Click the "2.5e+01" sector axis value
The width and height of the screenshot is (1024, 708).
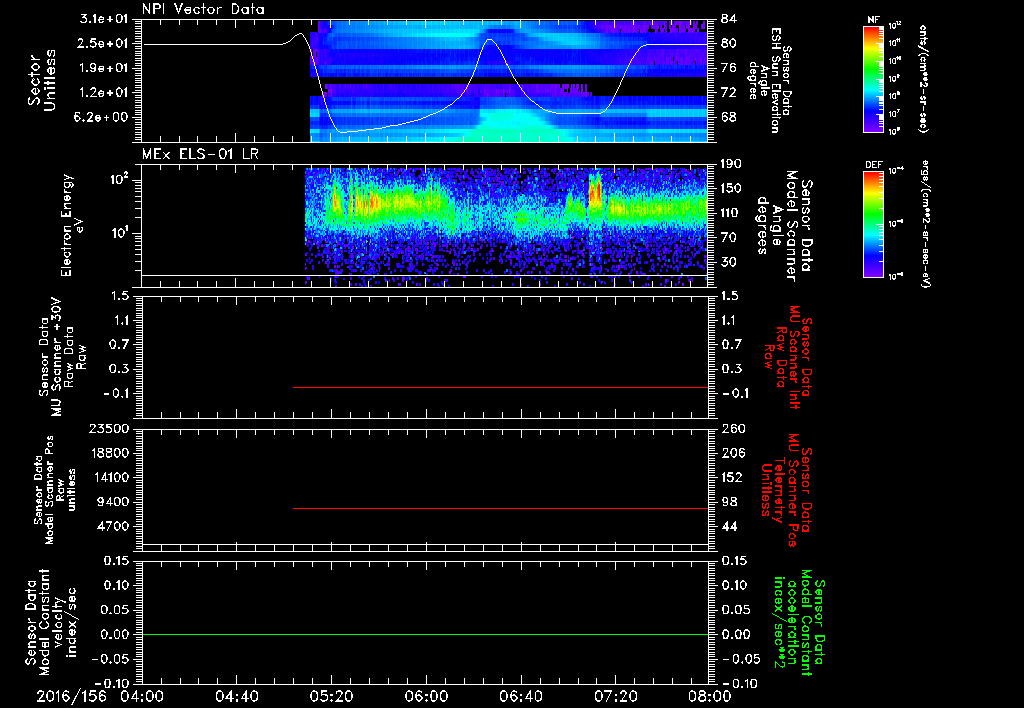[104, 43]
